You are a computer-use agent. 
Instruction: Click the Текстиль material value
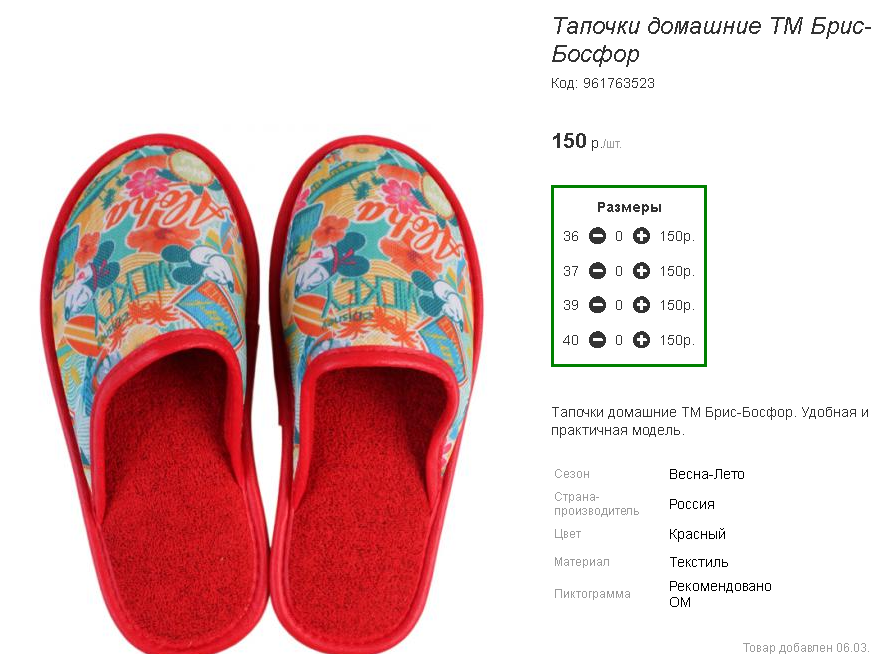pyautogui.click(x=698, y=562)
